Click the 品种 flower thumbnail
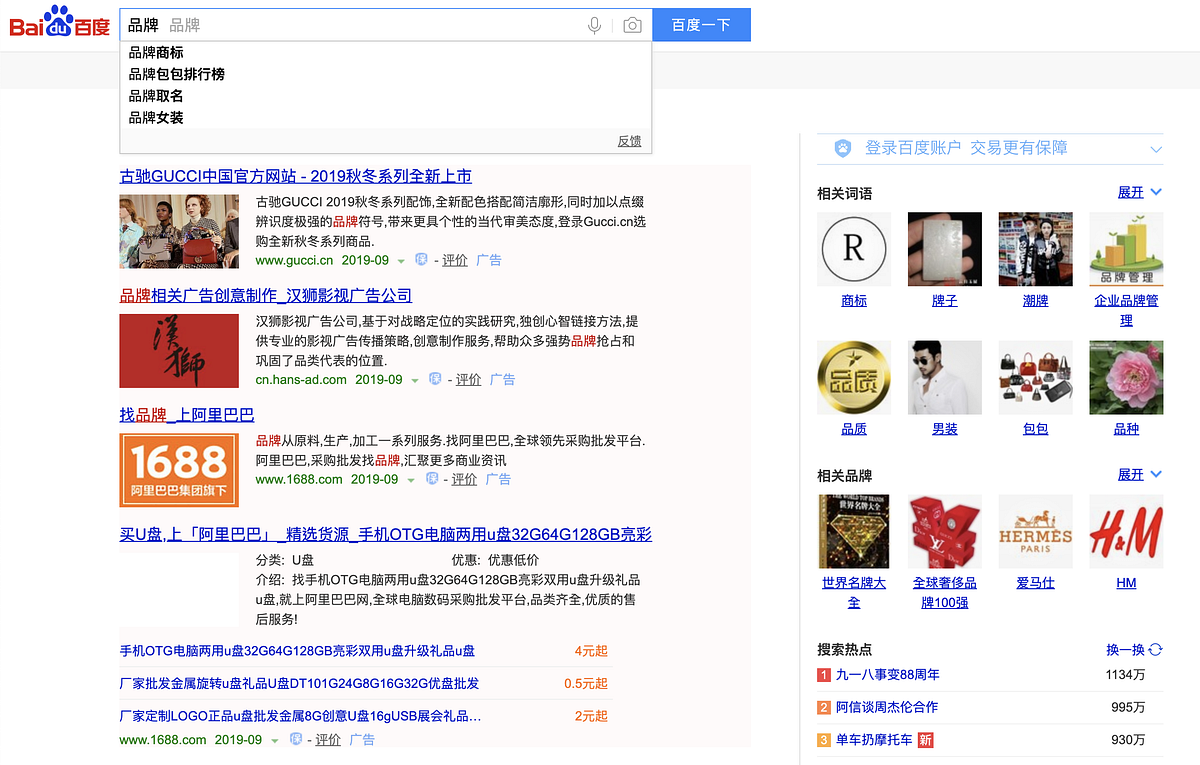Screen dimensions: 1200x765 click(x=1127, y=378)
